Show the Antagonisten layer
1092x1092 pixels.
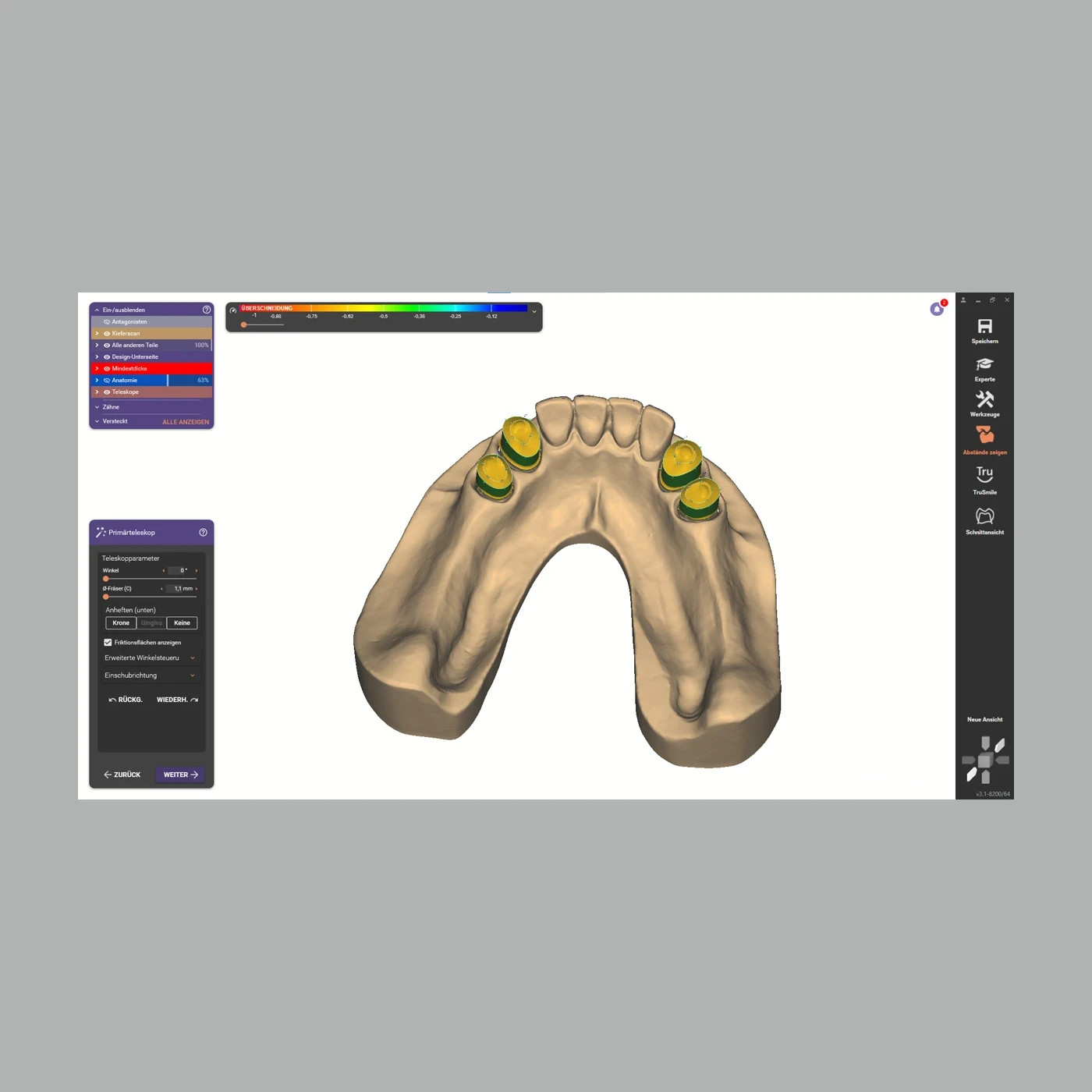tap(107, 321)
